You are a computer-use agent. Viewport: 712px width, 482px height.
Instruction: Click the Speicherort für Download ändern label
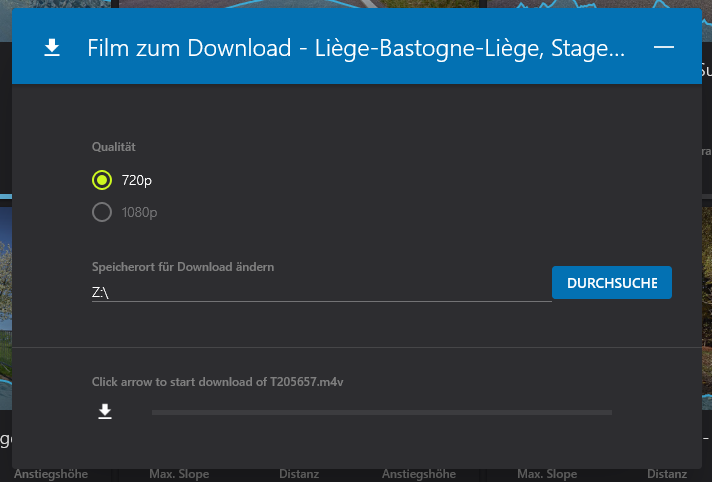tap(183, 267)
